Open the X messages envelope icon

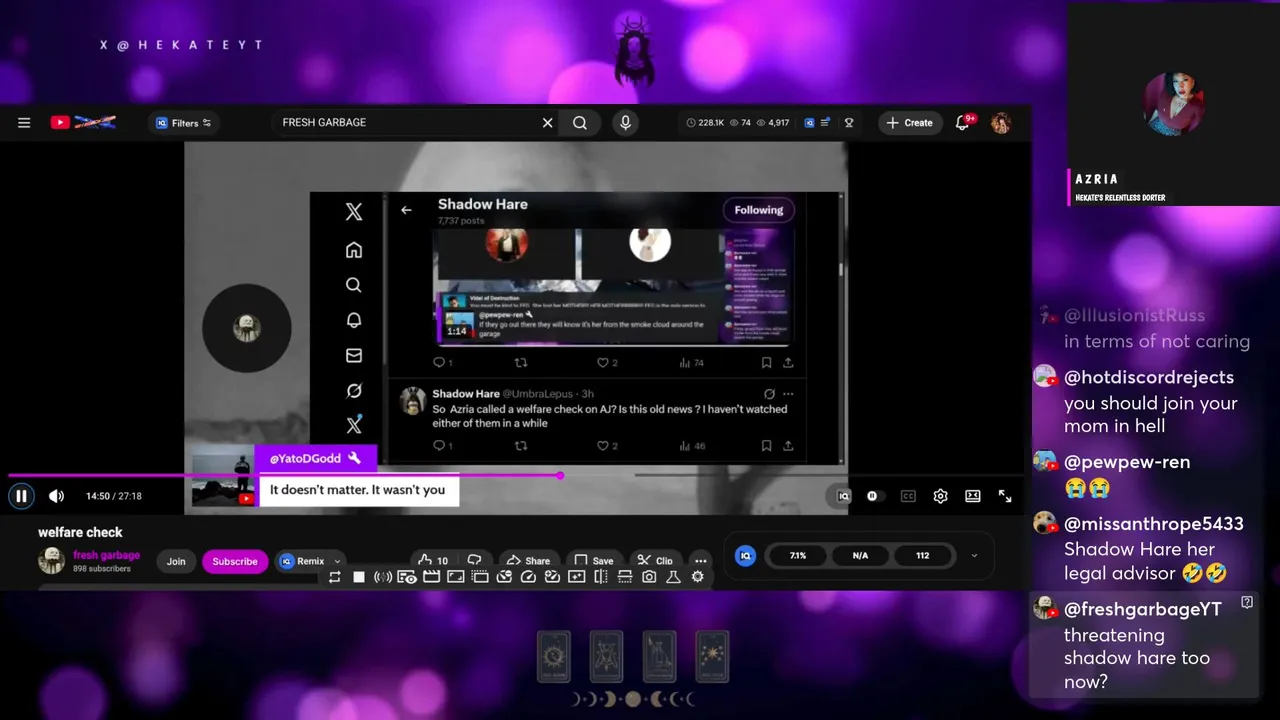pyautogui.click(x=354, y=355)
